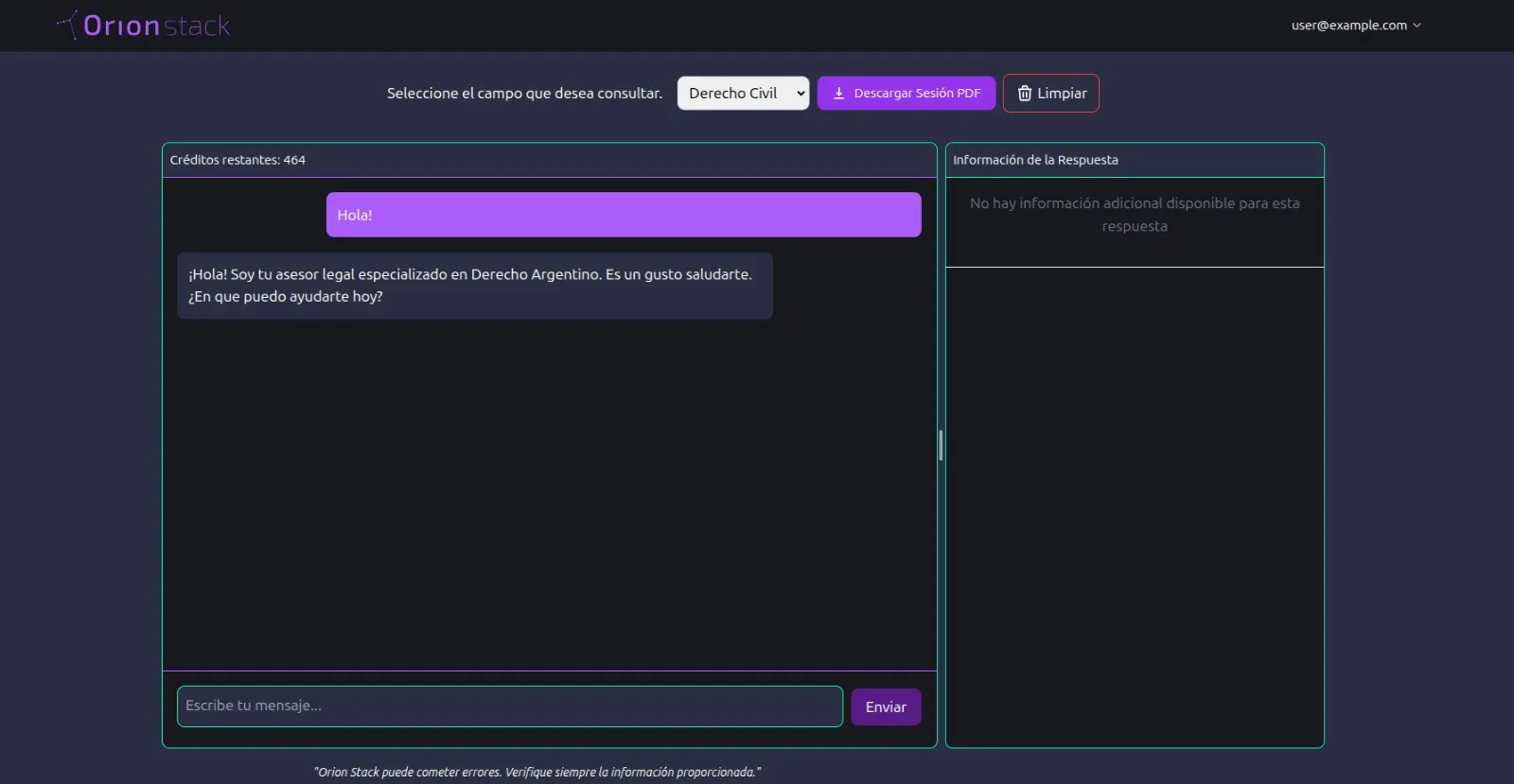Focus the 'Escribe tu mensaje...' input field
Viewport: 1514px width, 784px height.
[x=509, y=706]
